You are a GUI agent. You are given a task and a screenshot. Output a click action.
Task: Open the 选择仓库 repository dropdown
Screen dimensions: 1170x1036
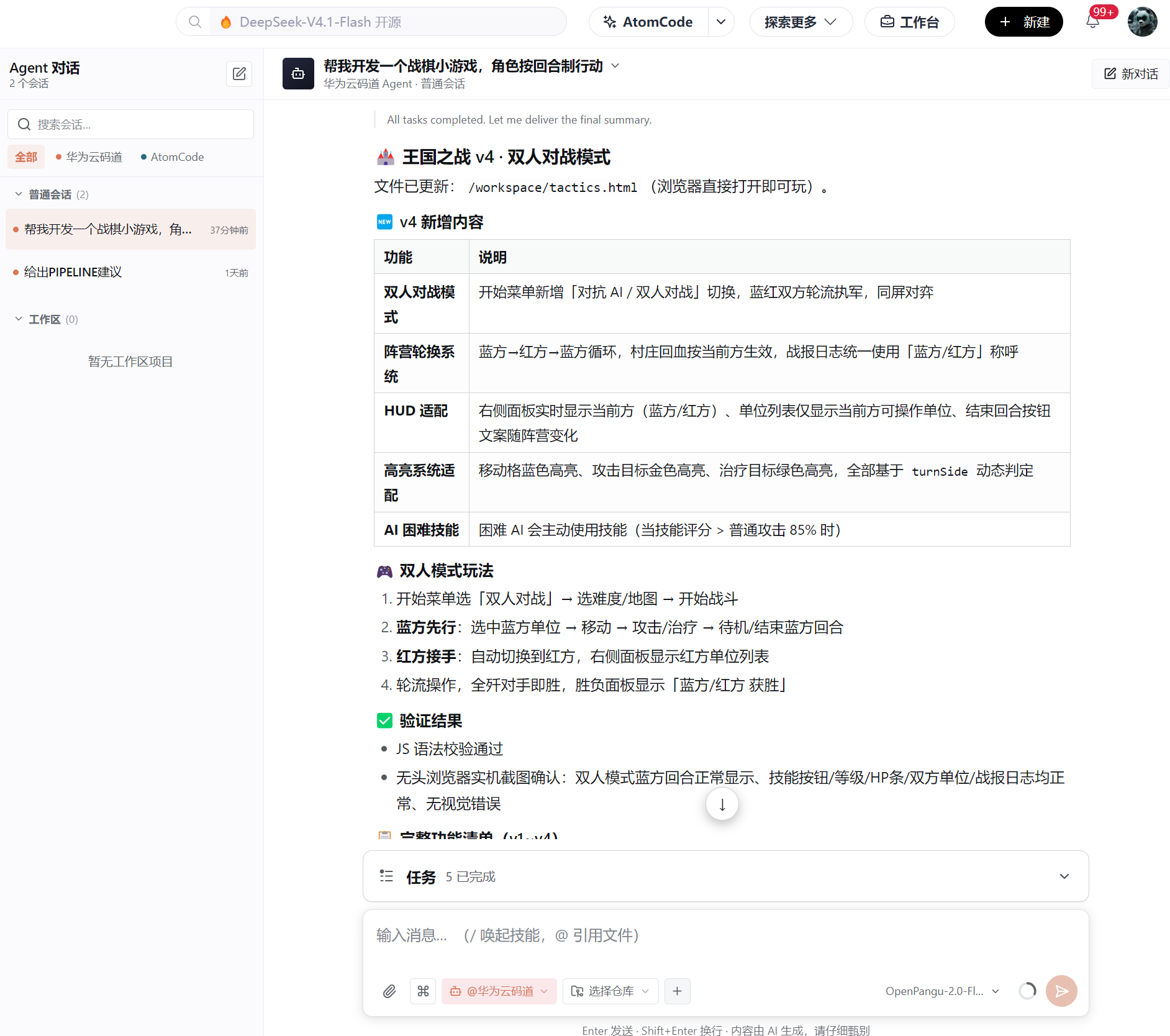610,991
